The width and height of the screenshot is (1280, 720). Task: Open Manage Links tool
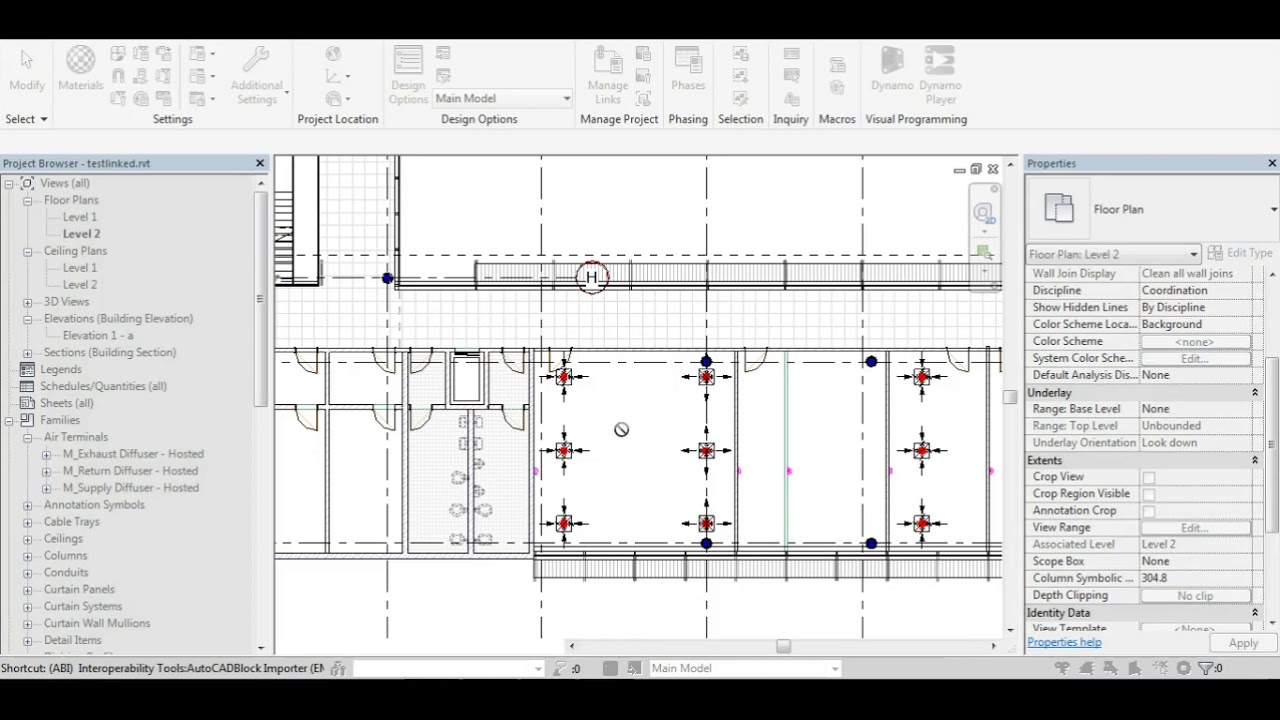click(608, 76)
